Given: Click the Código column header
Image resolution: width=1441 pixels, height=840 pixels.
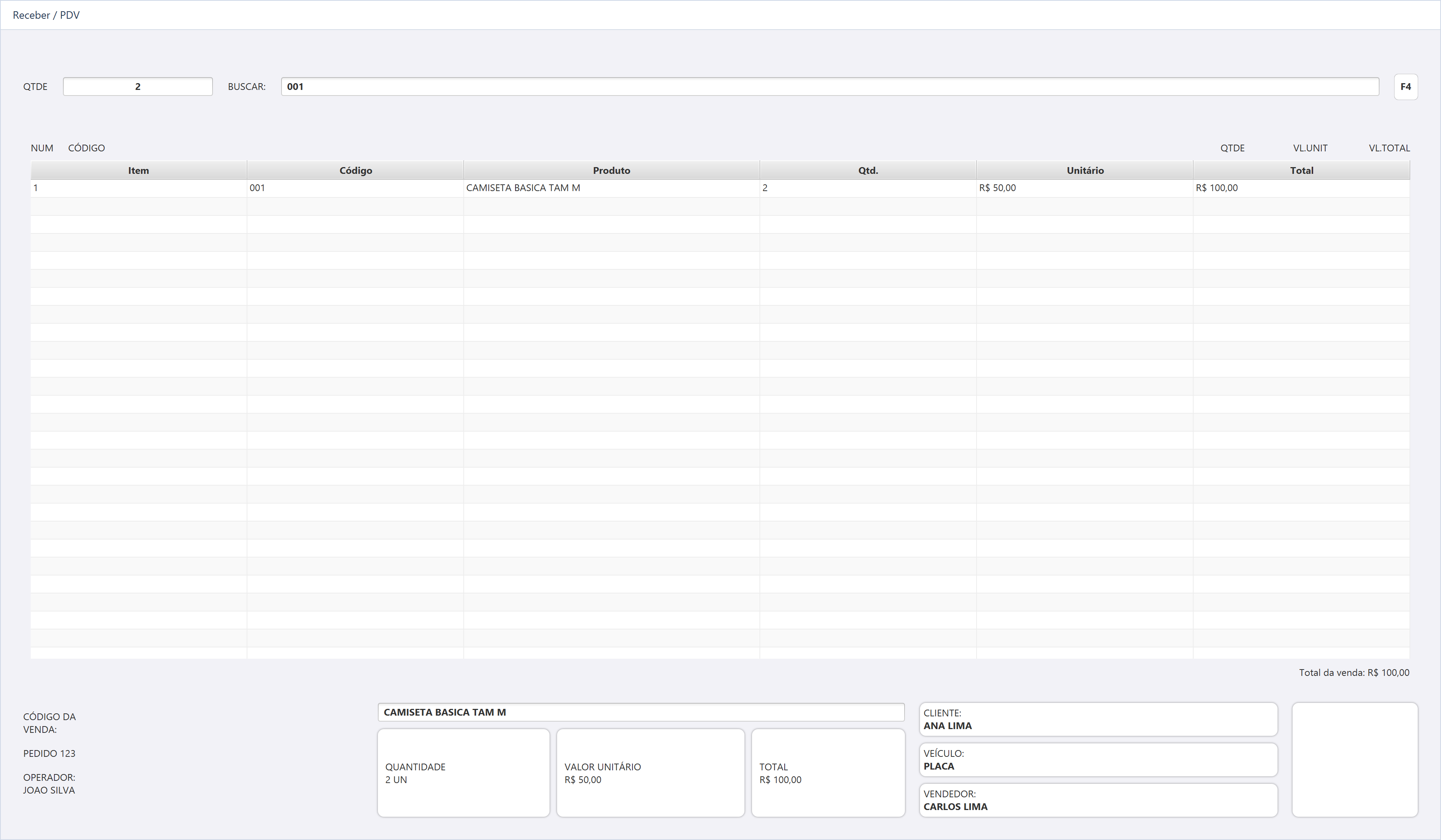Looking at the screenshot, I should pyautogui.click(x=355, y=170).
